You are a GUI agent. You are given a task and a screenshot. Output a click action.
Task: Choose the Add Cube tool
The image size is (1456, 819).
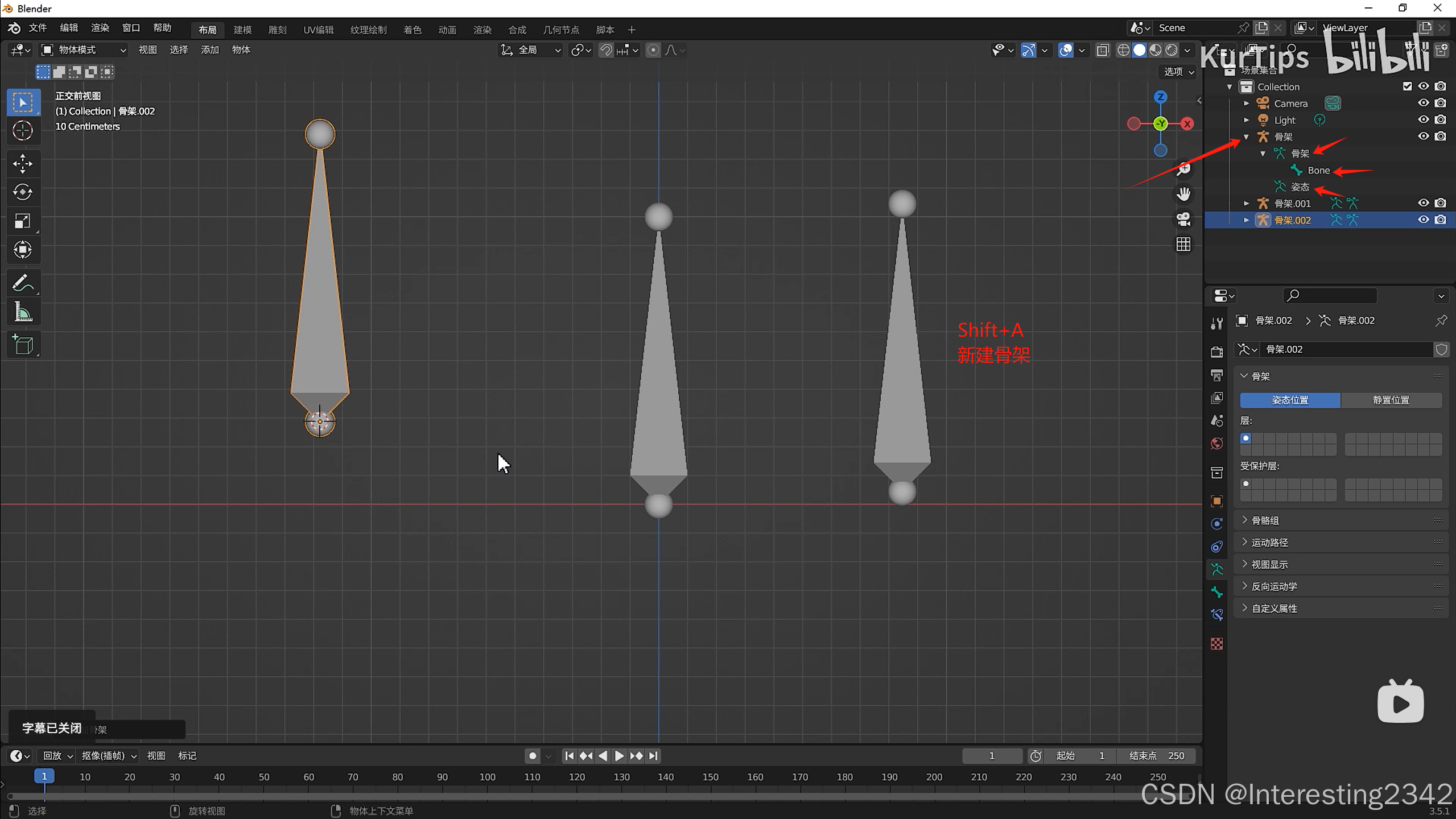point(23,345)
